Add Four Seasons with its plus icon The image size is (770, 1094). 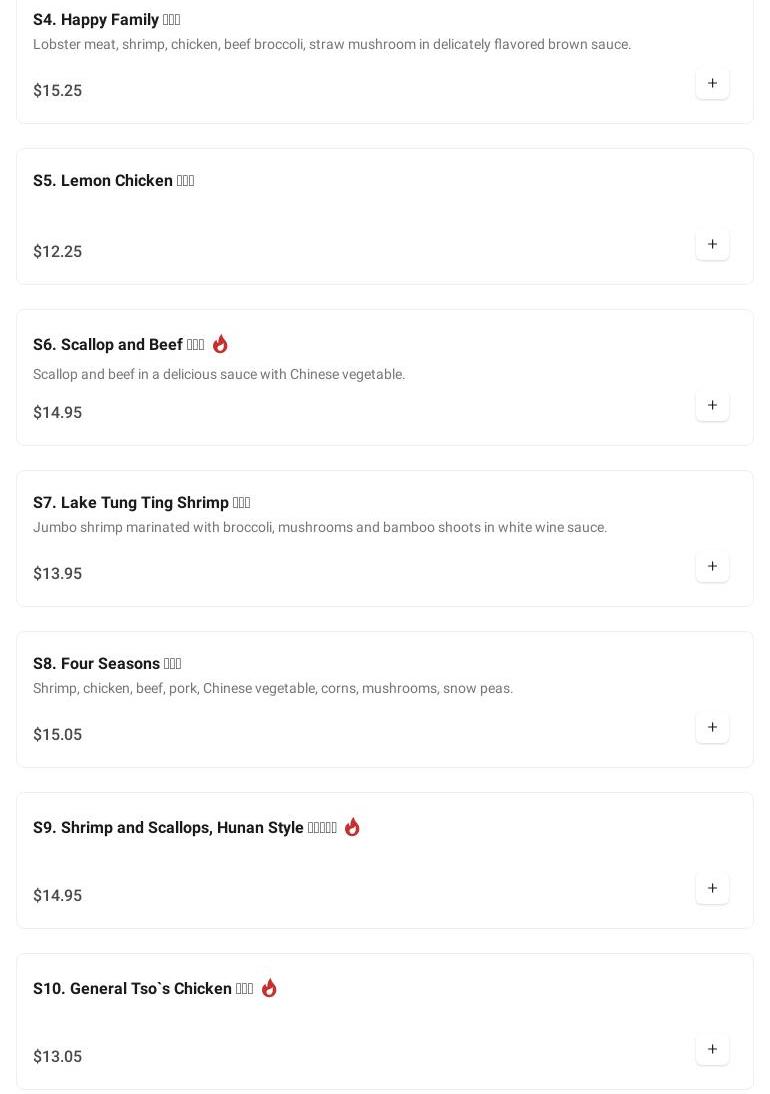coord(712,727)
